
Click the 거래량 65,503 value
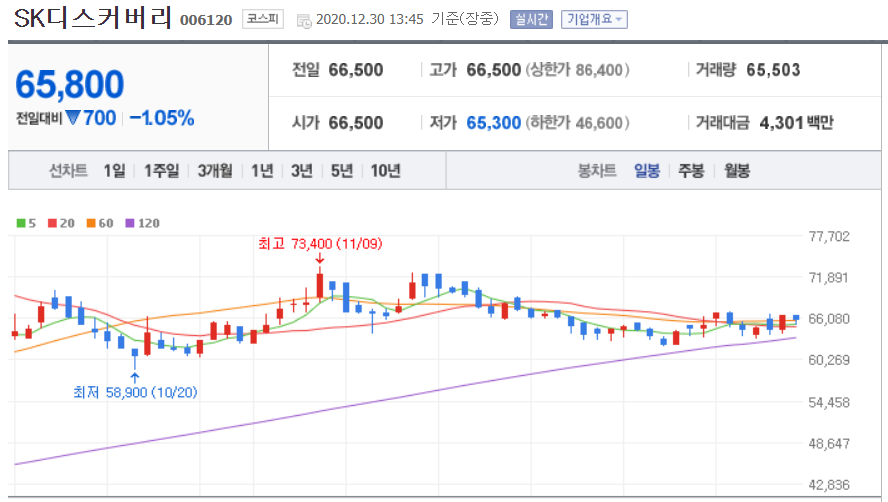(773, 70)
